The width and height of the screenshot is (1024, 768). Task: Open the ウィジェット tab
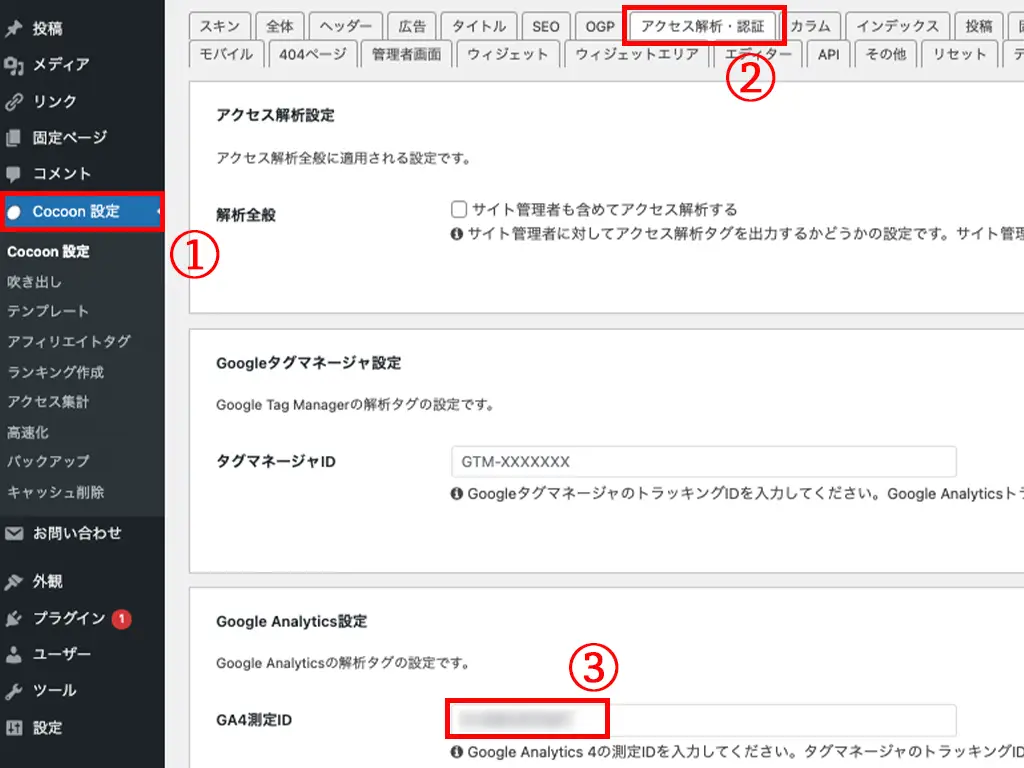point(507,54)
